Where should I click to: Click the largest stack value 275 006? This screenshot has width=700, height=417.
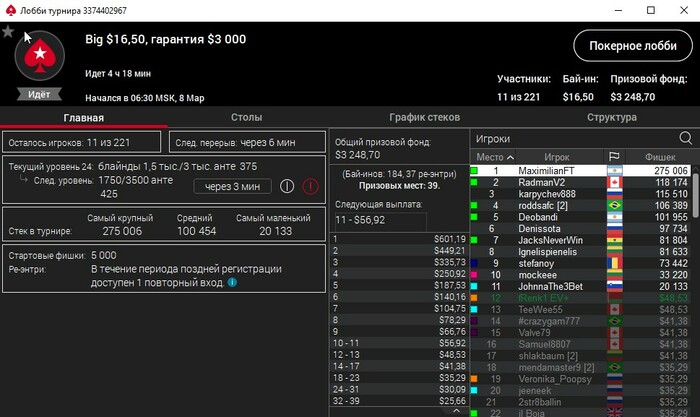(122, 231)
